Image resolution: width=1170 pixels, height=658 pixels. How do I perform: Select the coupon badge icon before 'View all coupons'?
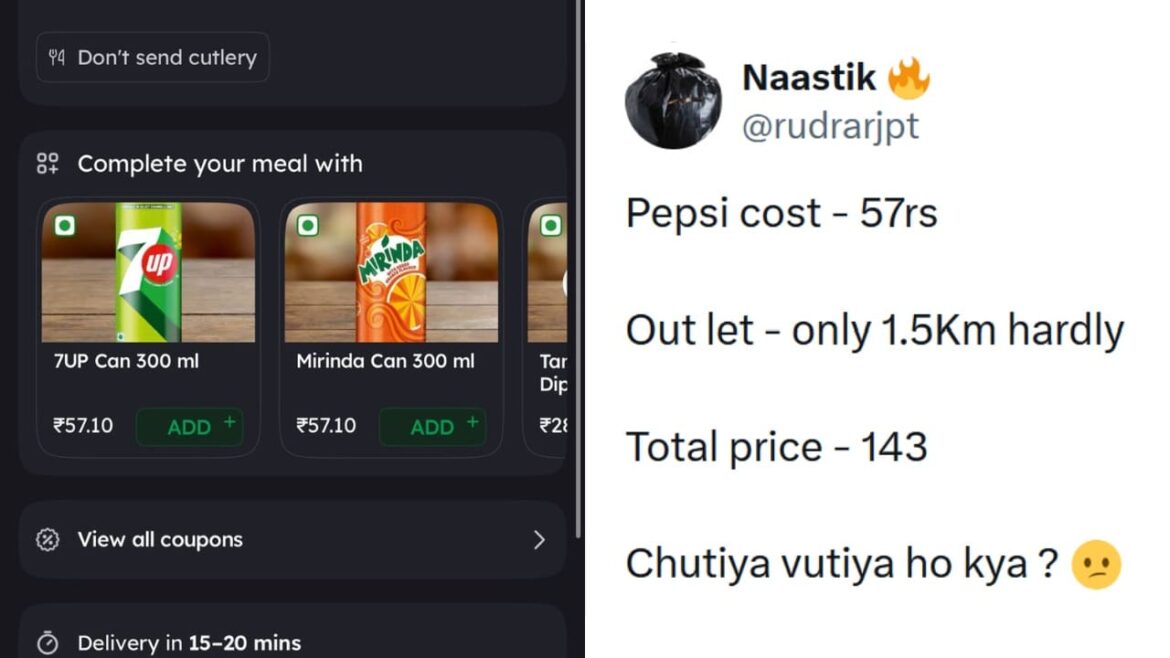[x=48, y=539]
